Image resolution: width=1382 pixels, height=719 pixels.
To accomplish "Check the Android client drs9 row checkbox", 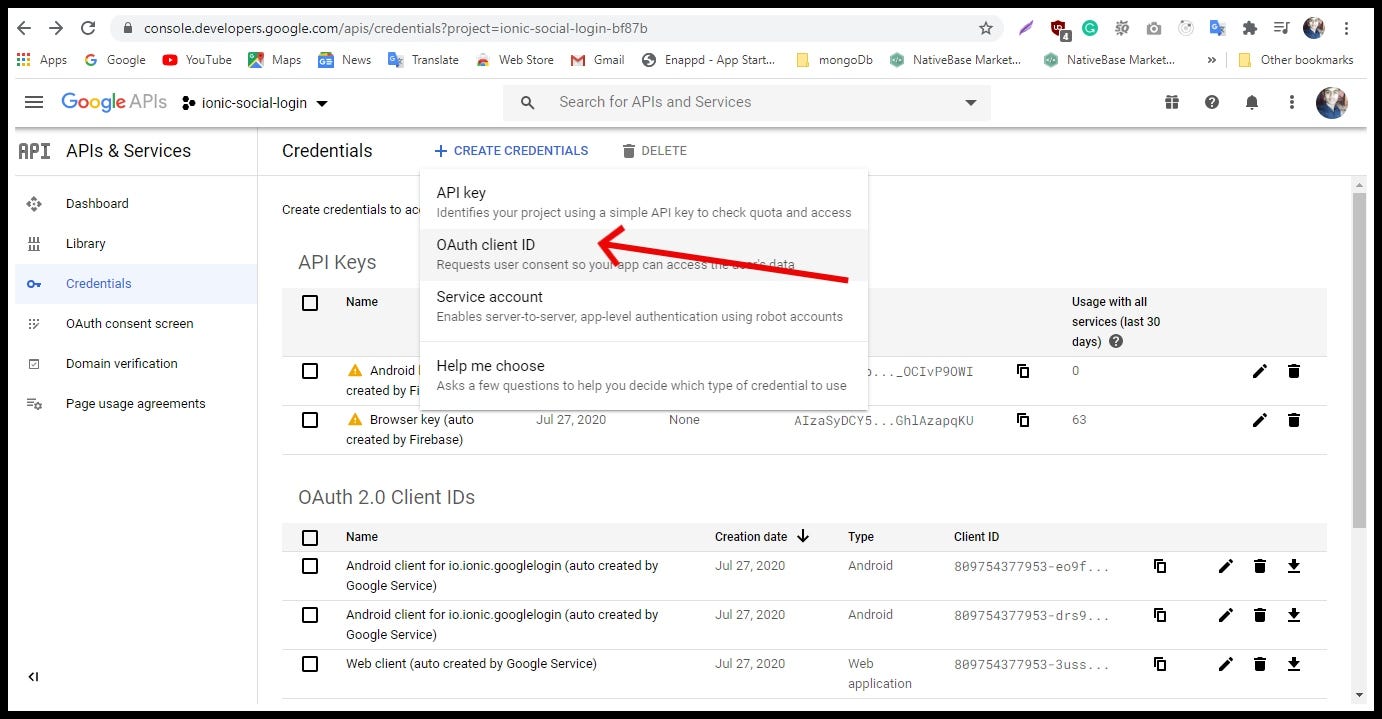I will coord(310,615).
